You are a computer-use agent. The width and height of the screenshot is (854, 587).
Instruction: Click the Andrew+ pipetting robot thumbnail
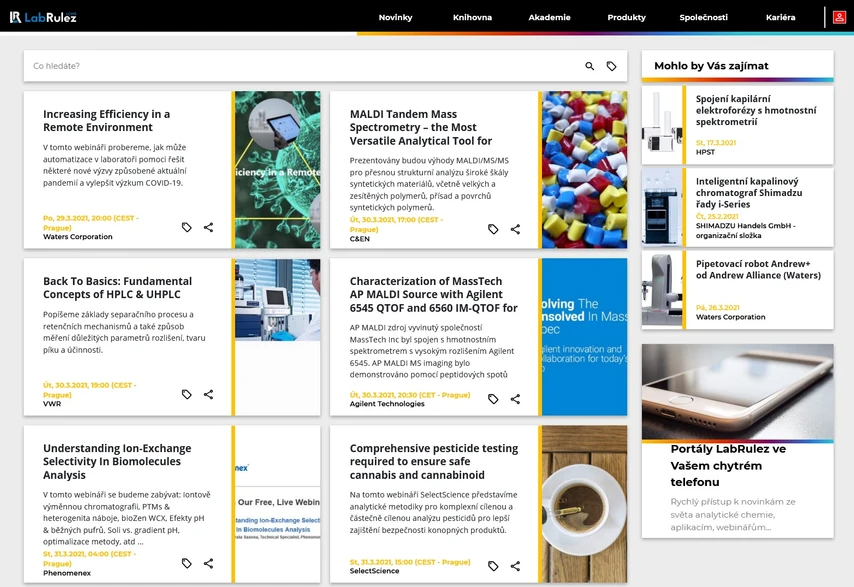(662, 290)
